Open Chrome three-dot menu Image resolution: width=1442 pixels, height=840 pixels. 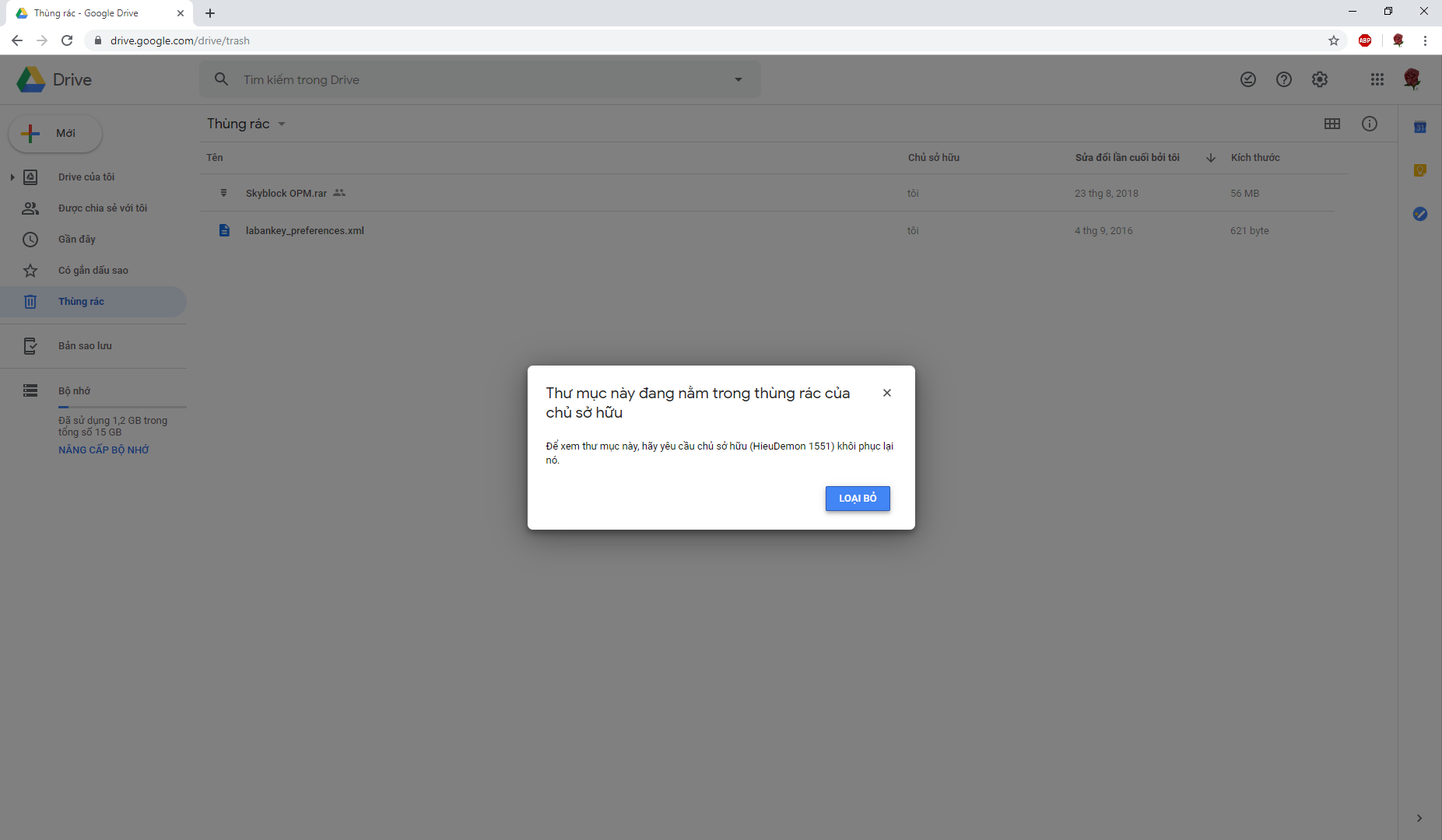pyautogui.click(x=1425, y=40)
